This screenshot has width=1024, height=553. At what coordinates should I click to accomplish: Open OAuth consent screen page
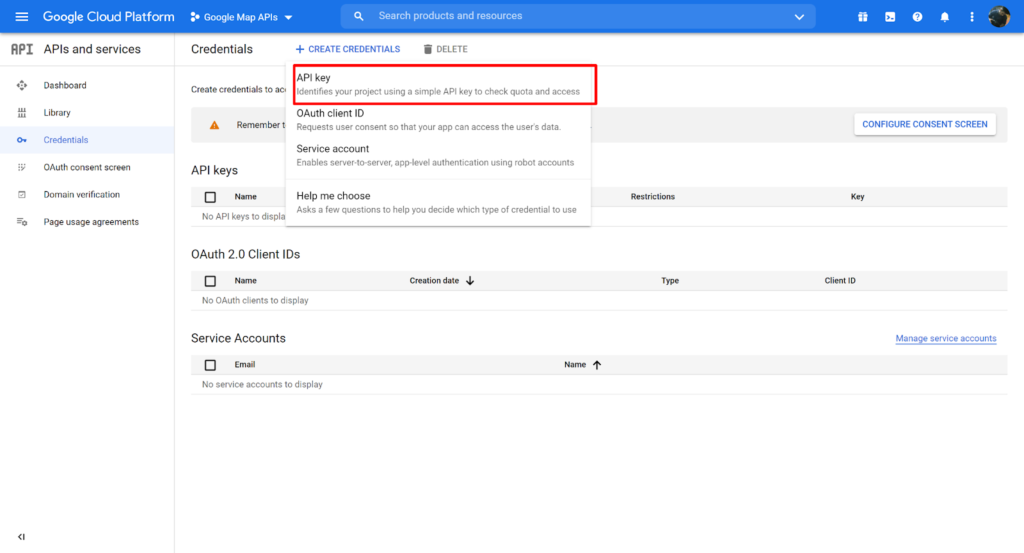pos(87,167)
